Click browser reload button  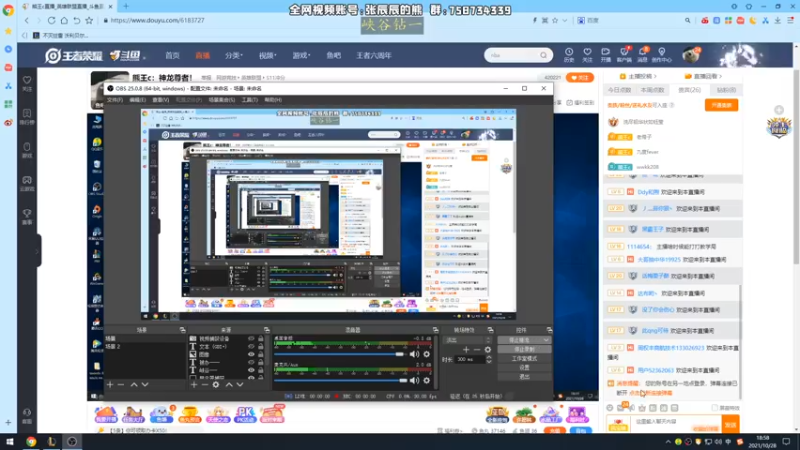(52, 20)
